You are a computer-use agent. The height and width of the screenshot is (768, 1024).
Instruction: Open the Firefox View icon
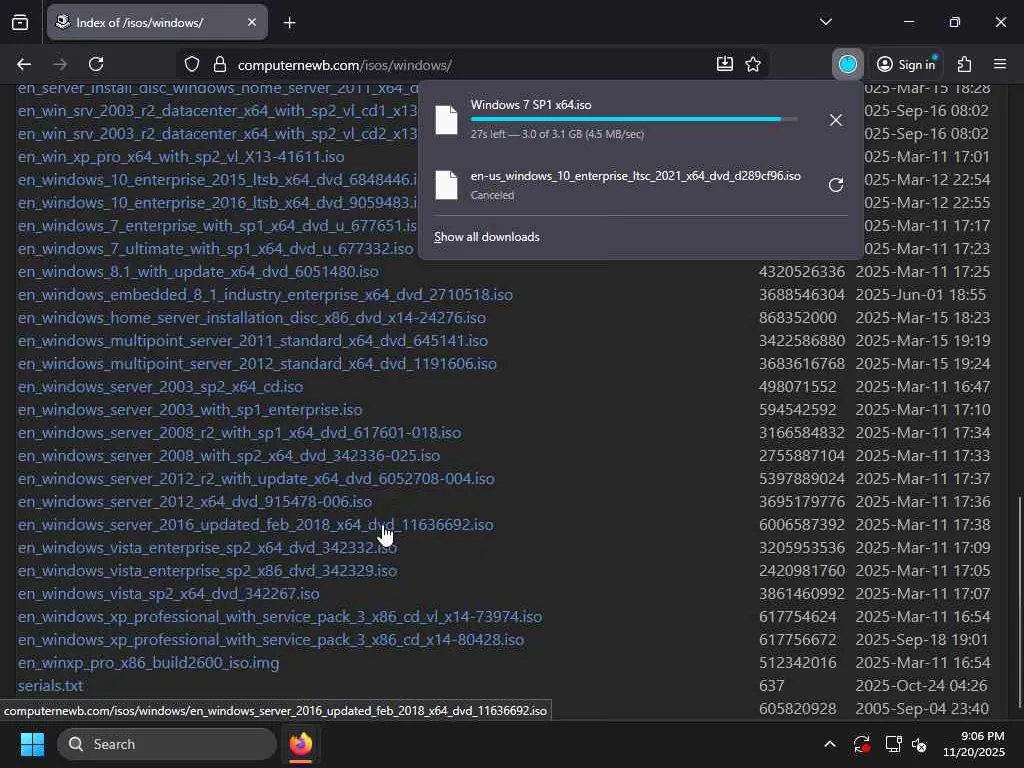[20, 22]
